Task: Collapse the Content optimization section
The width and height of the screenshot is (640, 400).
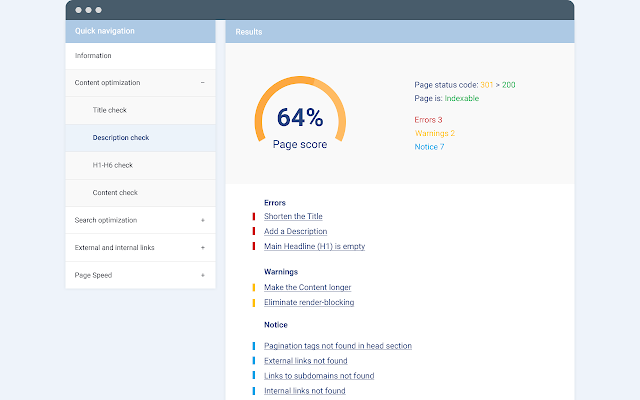Action: (x=202, y=83)
